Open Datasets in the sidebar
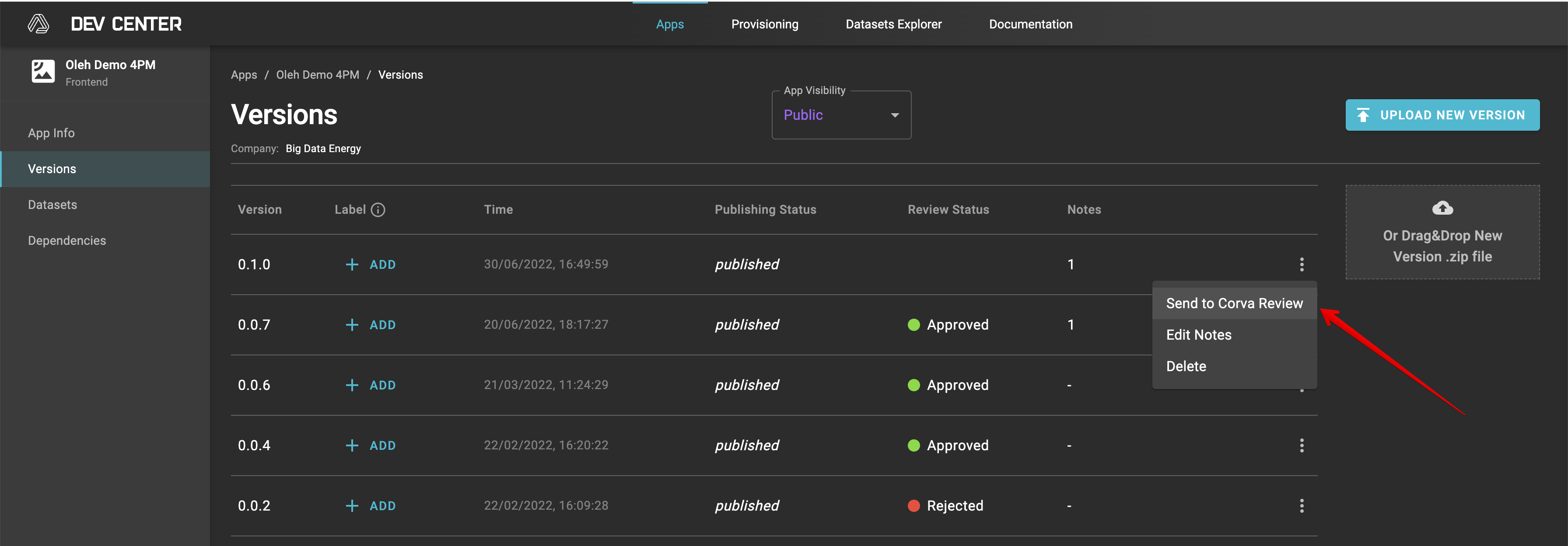Image resolution: width=1568 pixels, height=546 pixels. pyautogui.click(x=105, y=205)
